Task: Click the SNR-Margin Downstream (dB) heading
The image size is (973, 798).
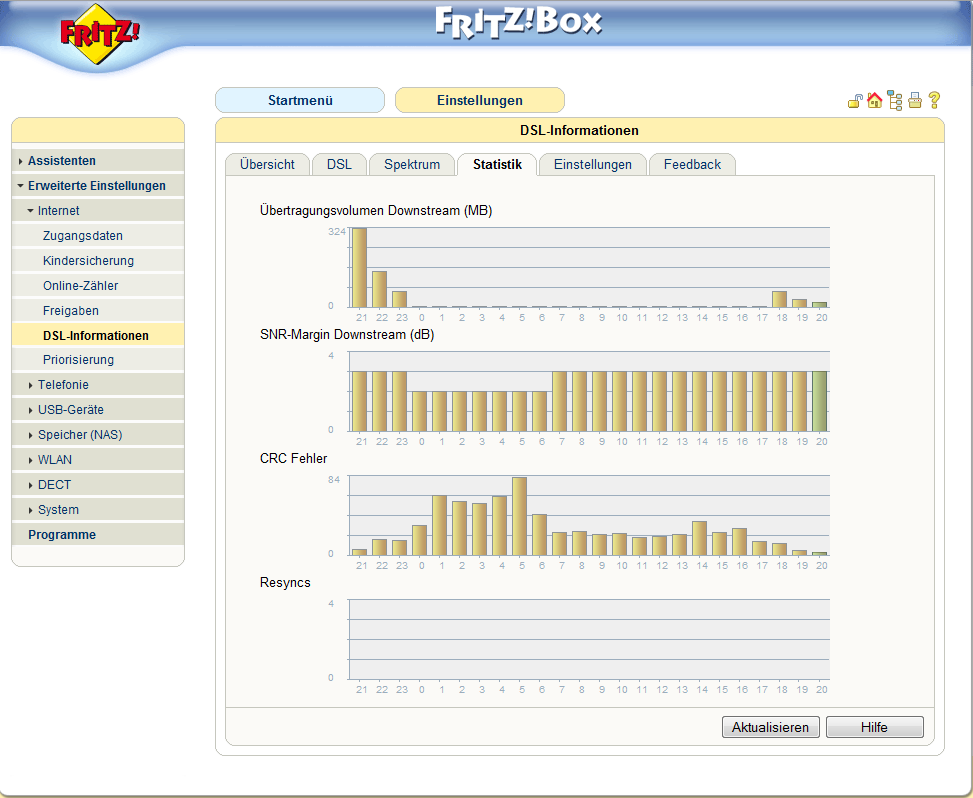Action: (347, 335)
